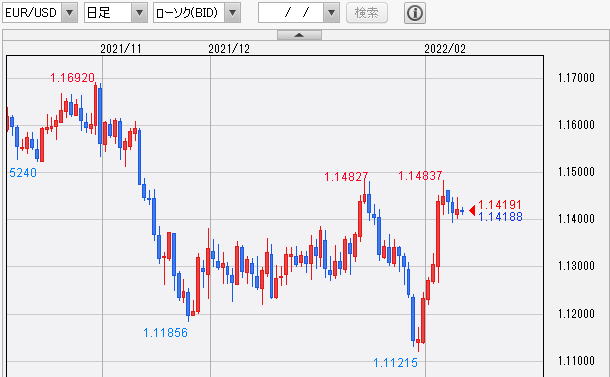The height and width of the screenshot is (377, 610).
Task: Click the 1.14827 high price label
Action: tap(346, 177)
